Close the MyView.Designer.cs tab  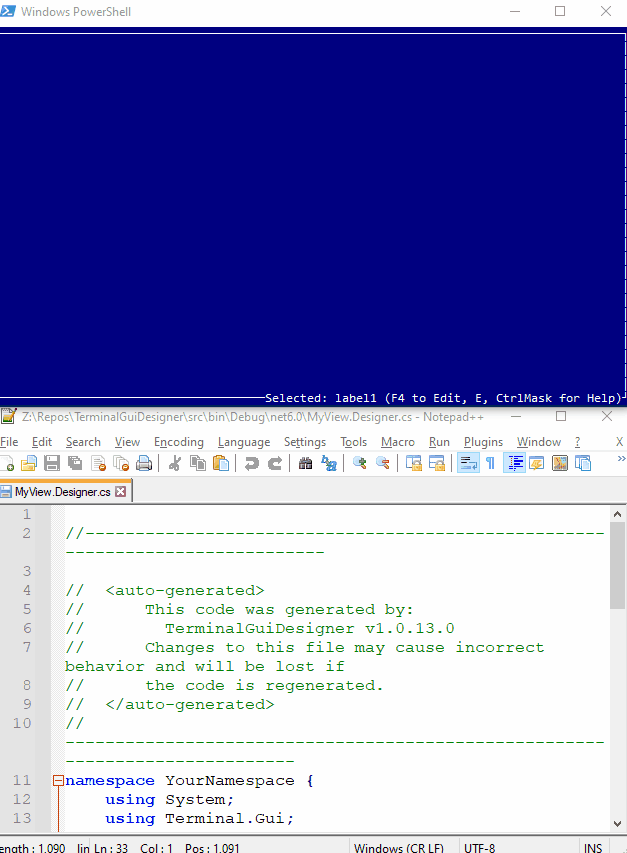(120, 492)
